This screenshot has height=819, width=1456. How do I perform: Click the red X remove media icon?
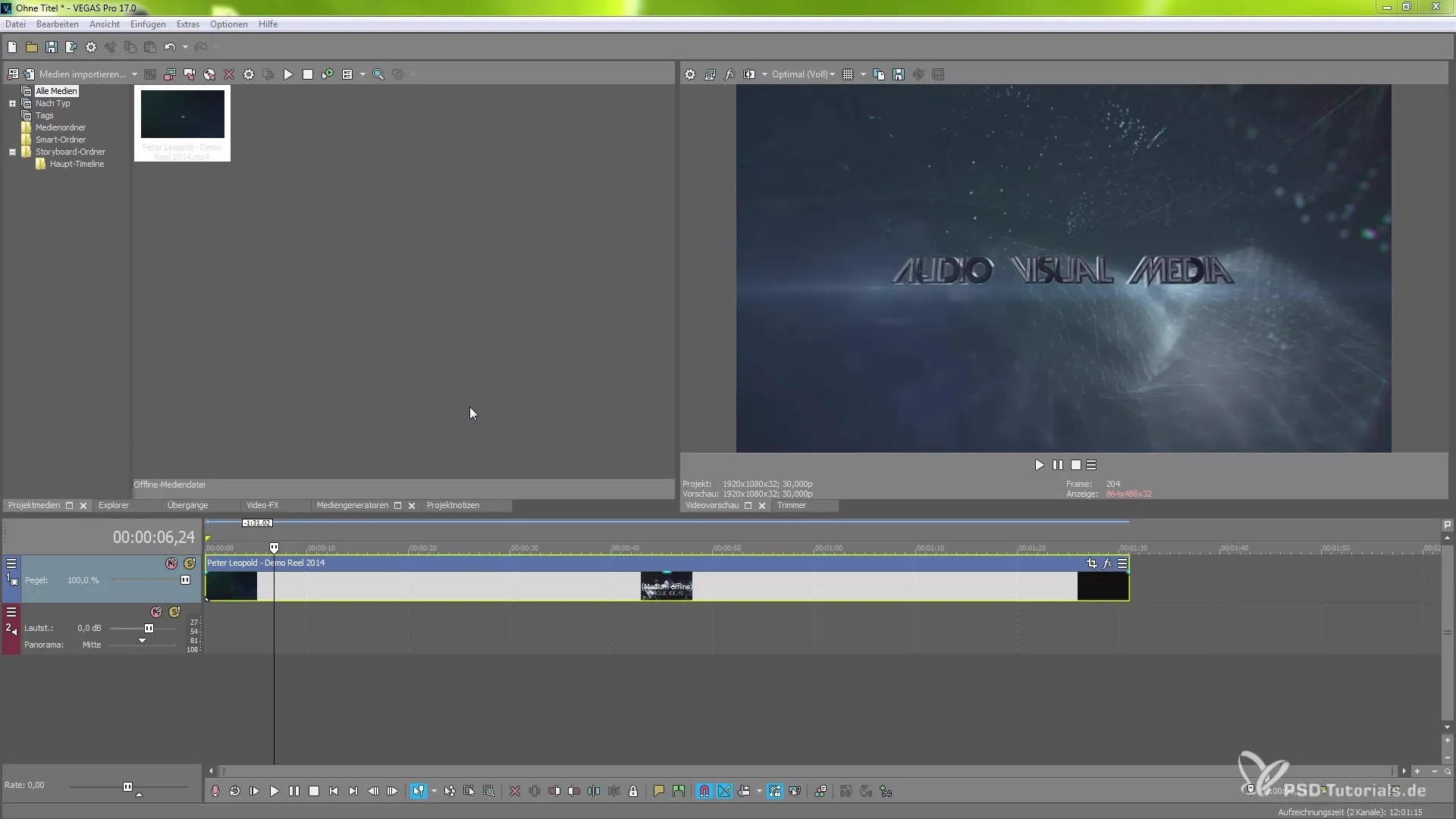[x=229, y=74]
